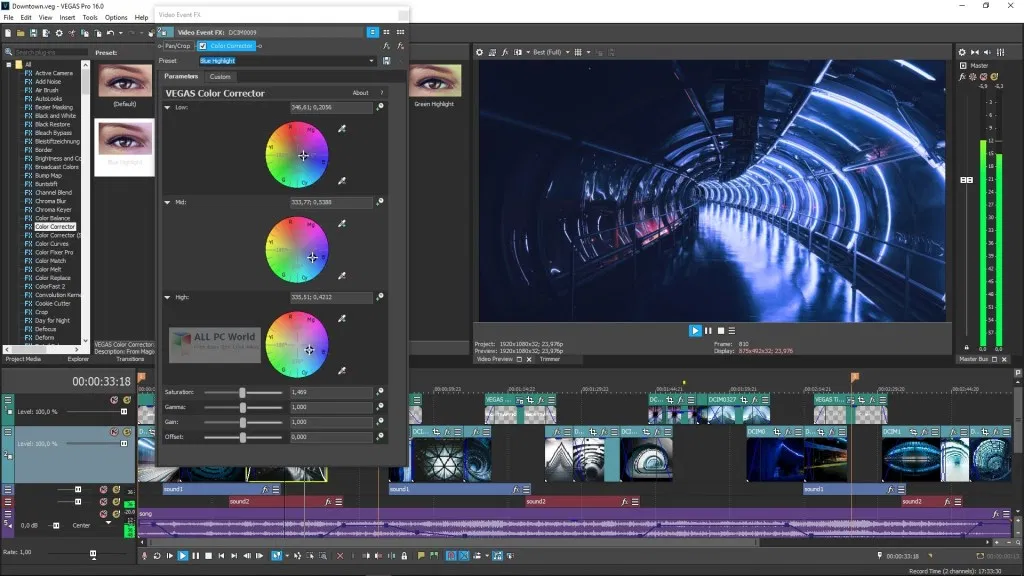Click the Pan/Crop button in FX chain
Image resolution: width=1024 pixels, height=576 pixels.
point(178,46)
